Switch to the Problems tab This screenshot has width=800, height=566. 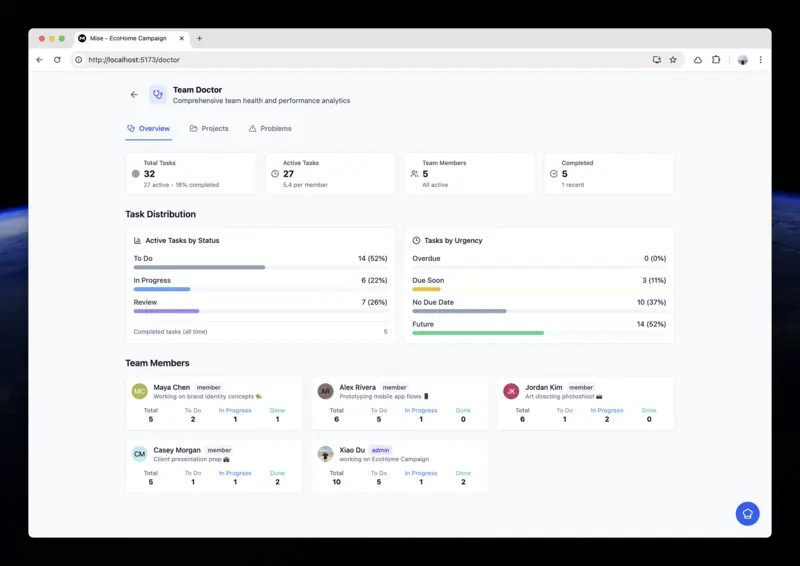270,129
